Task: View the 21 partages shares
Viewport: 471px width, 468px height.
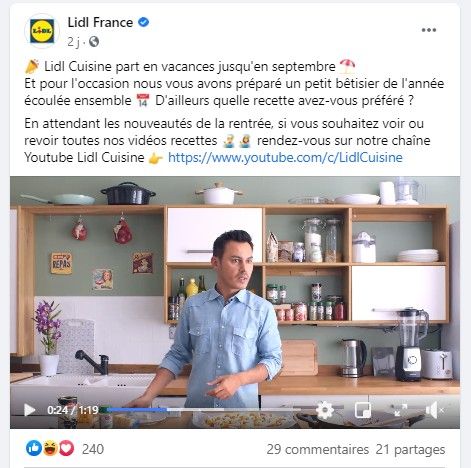Action: pyautogui.click(x=410, y=449)
